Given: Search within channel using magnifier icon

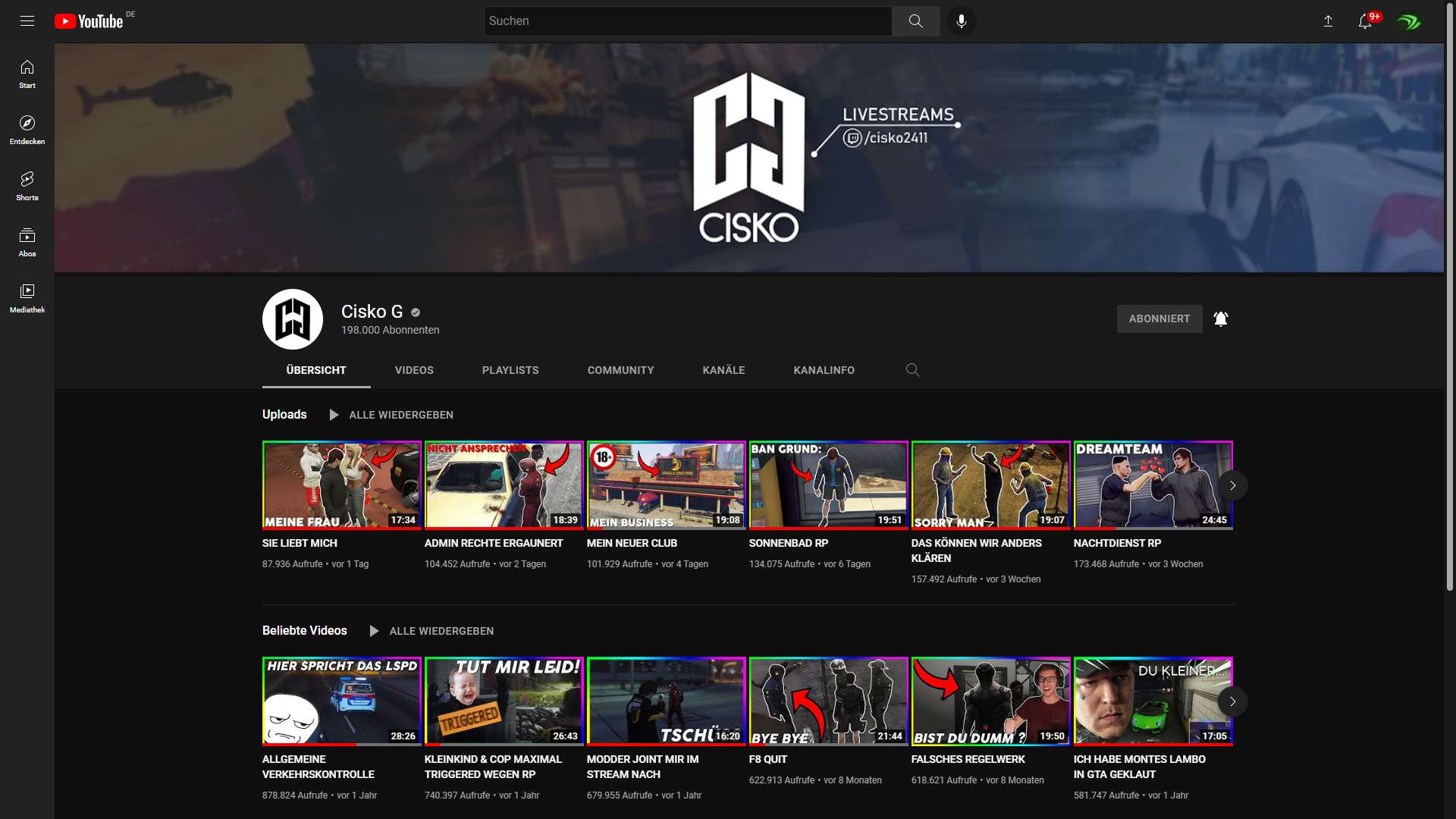Looking at the screenshot, I should [x=912, y=370].
